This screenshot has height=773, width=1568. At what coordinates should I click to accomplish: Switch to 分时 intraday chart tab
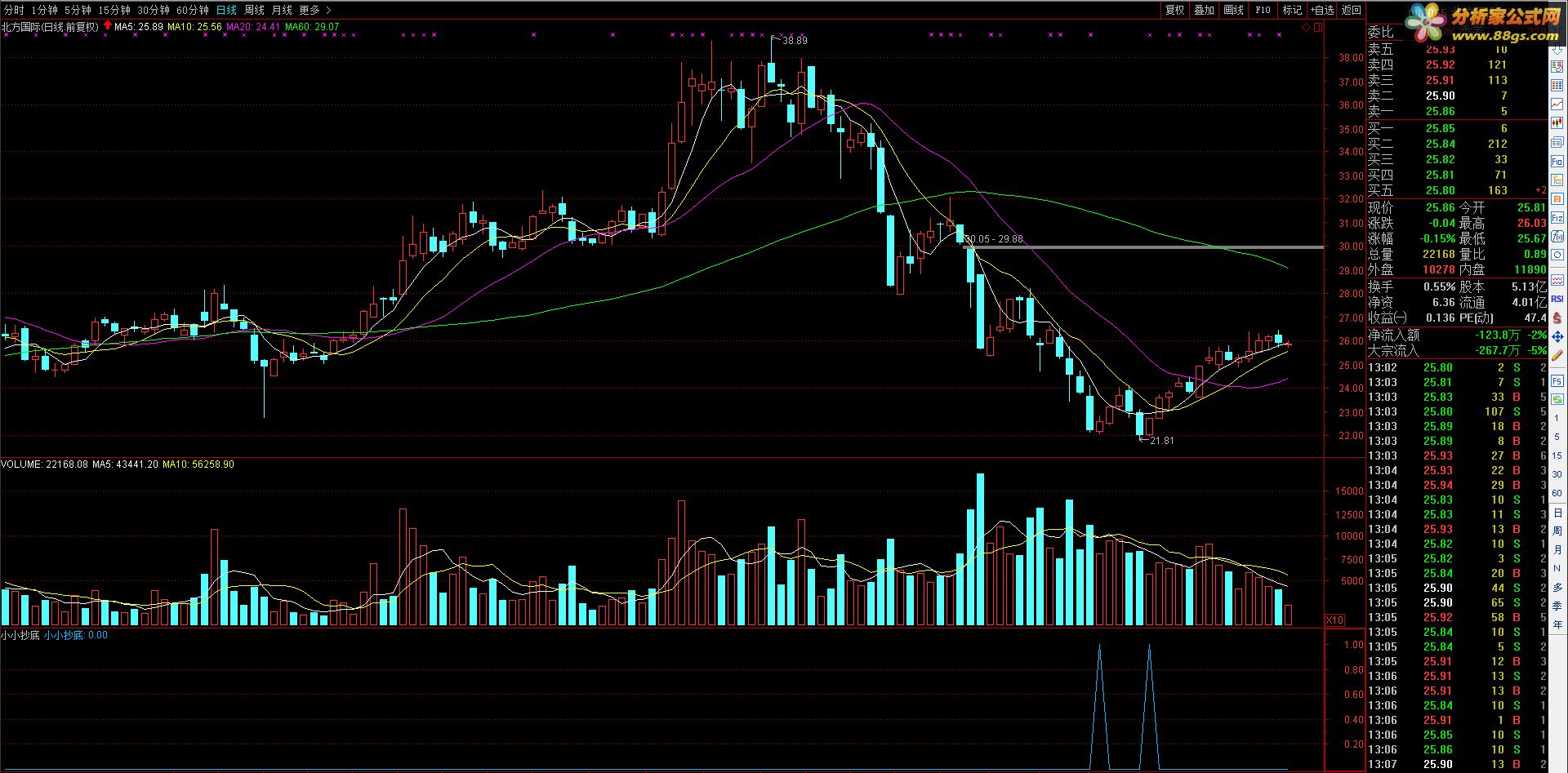[14, 10]
